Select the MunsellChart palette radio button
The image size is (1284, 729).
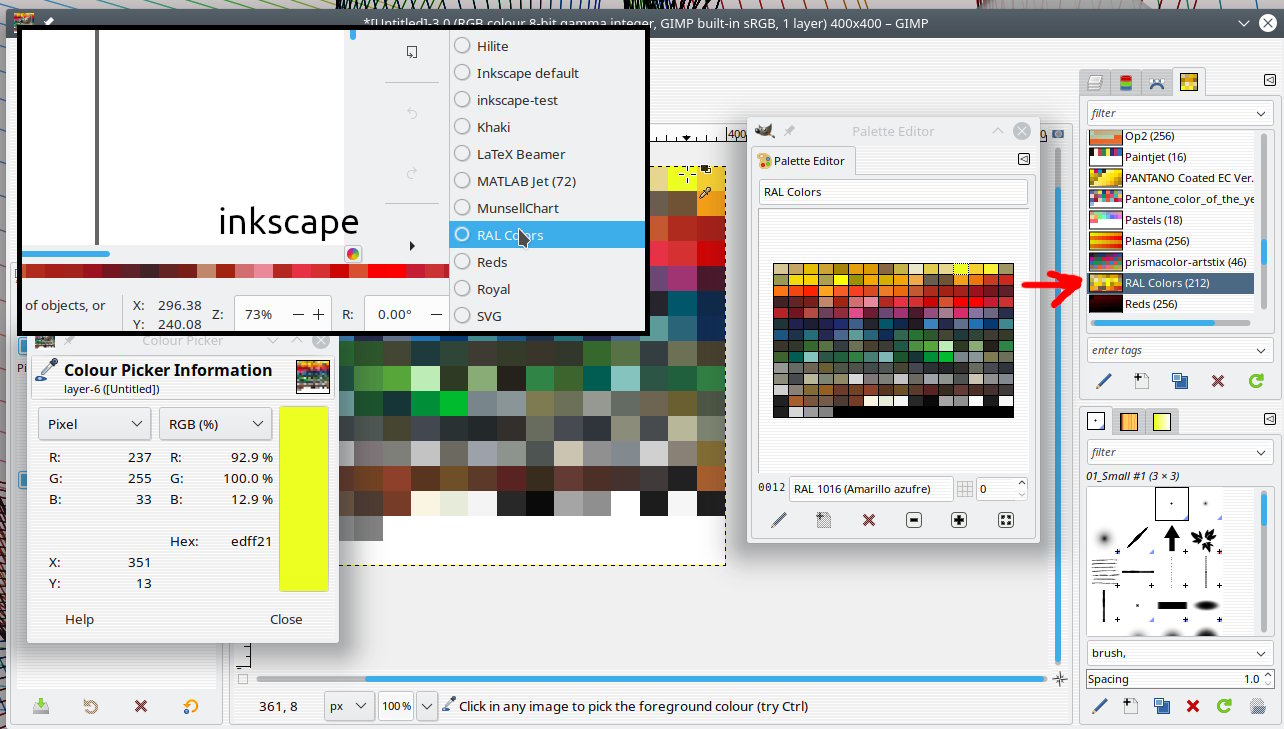[x=462, y=208]
